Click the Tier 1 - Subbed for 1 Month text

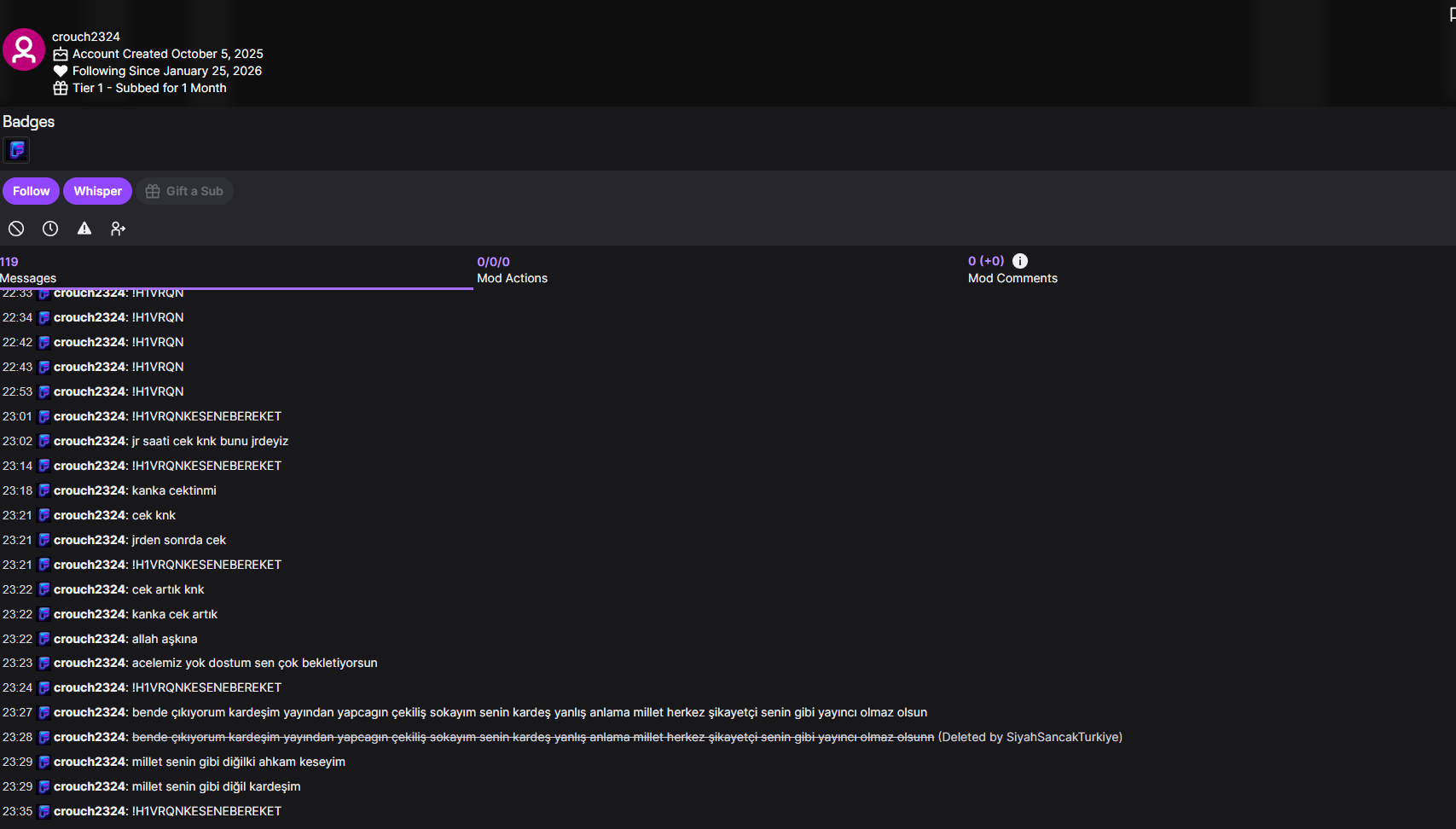click(x=149, y=88)
